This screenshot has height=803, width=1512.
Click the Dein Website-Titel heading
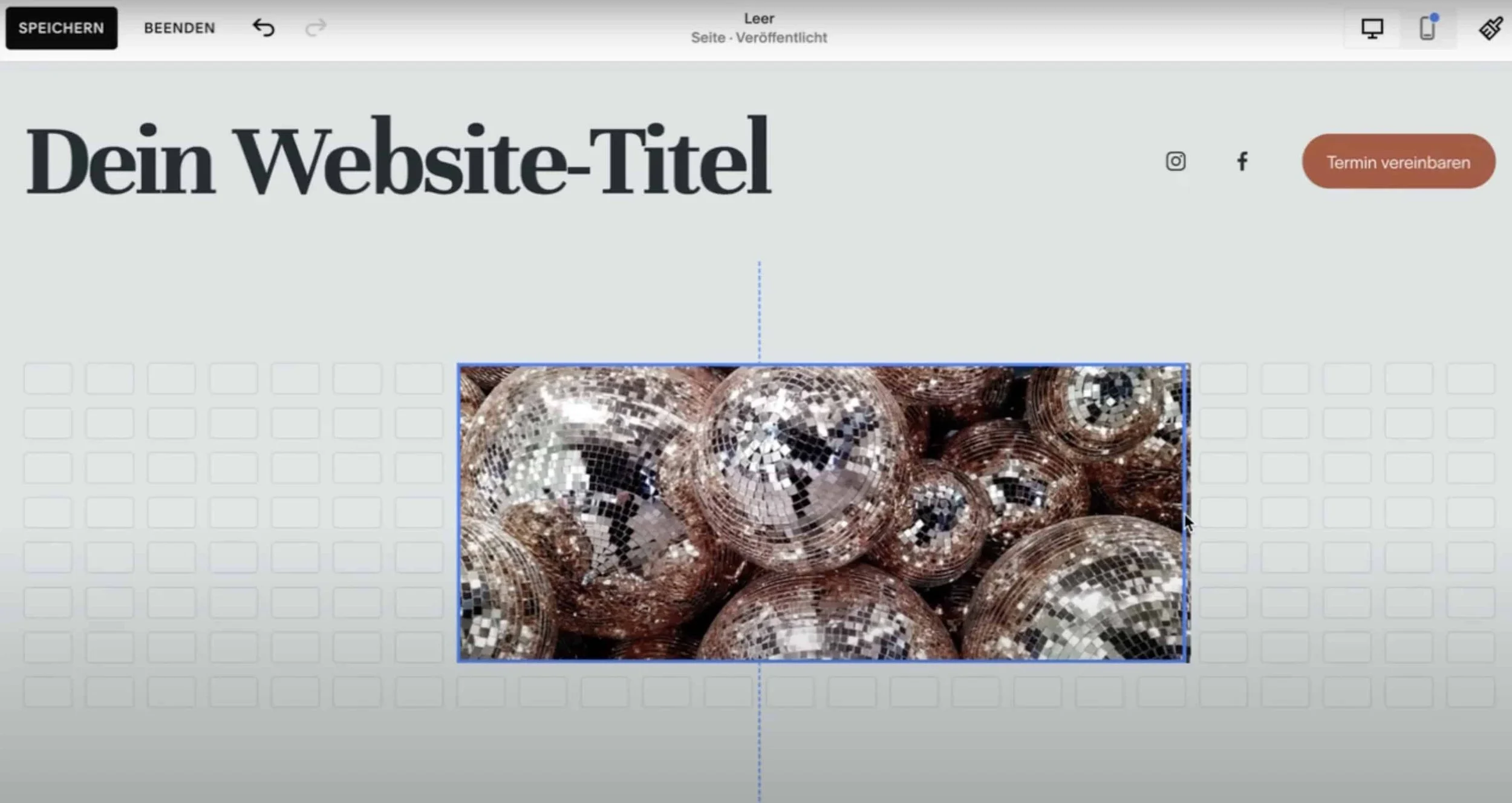(397, 159)
